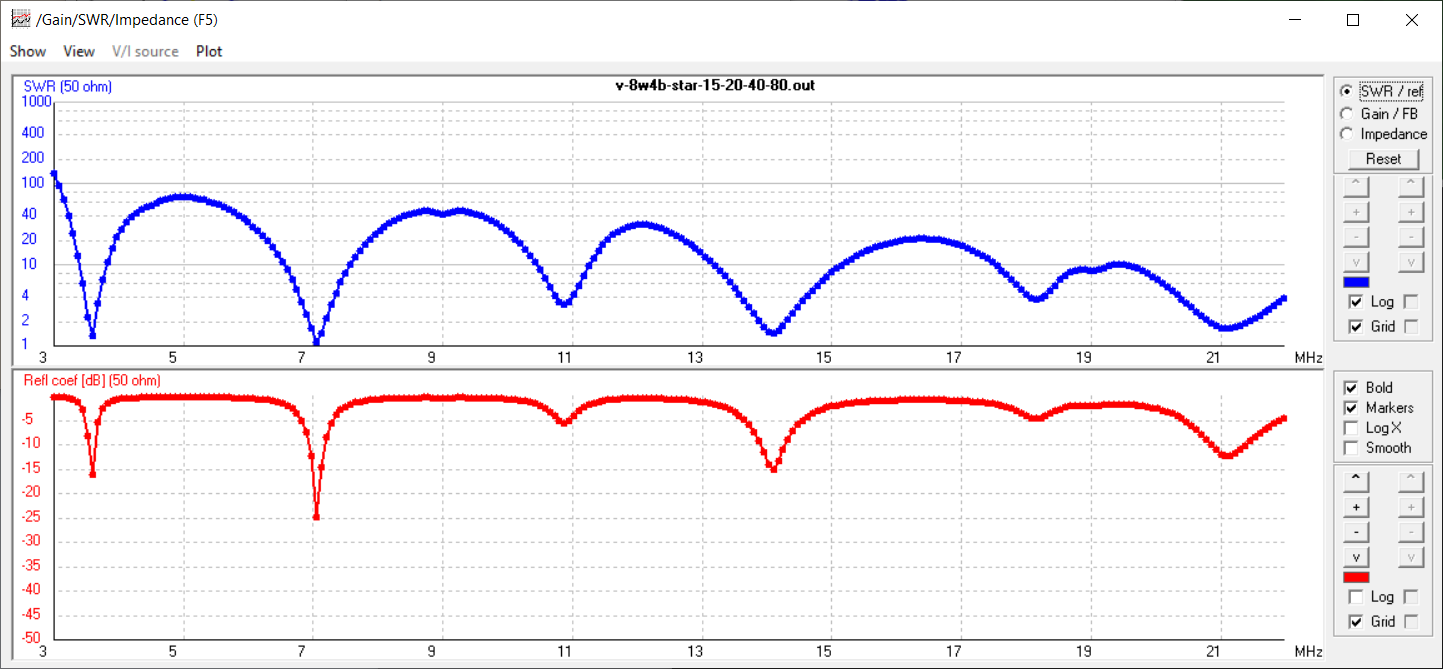Screen dimensions: 1443x669
Task: Enable the Log X checkbox
Action: point(1354,428)
